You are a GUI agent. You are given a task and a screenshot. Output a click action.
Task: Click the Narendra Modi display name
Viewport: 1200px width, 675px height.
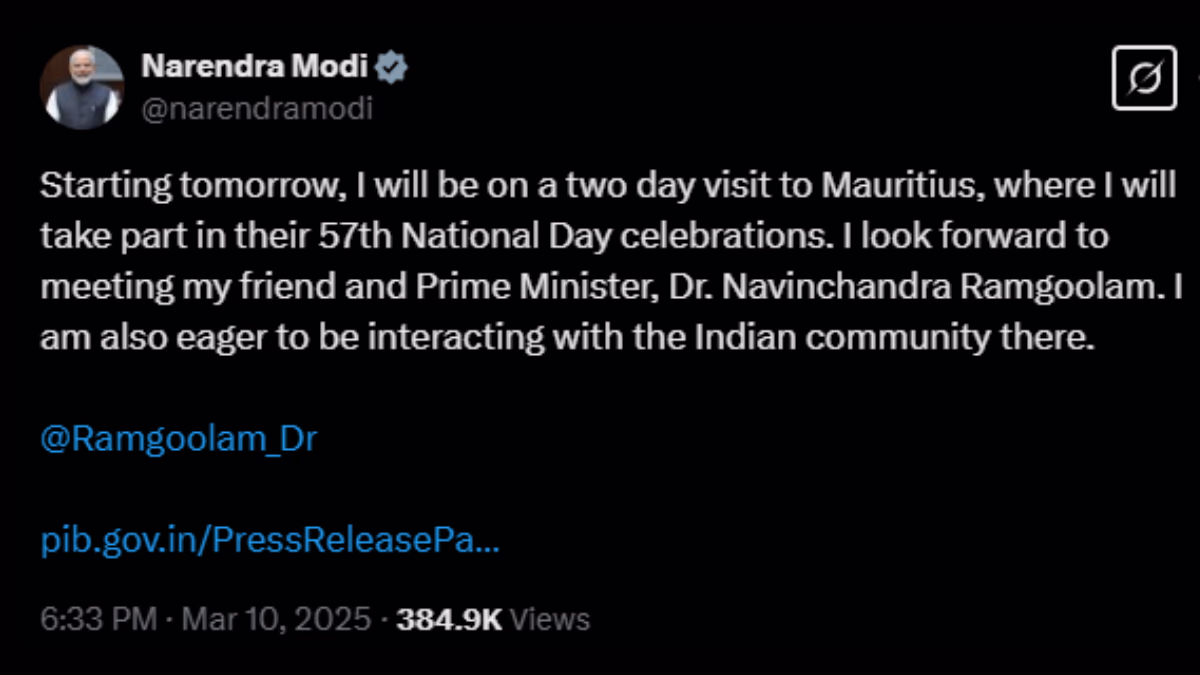[256, 68]
